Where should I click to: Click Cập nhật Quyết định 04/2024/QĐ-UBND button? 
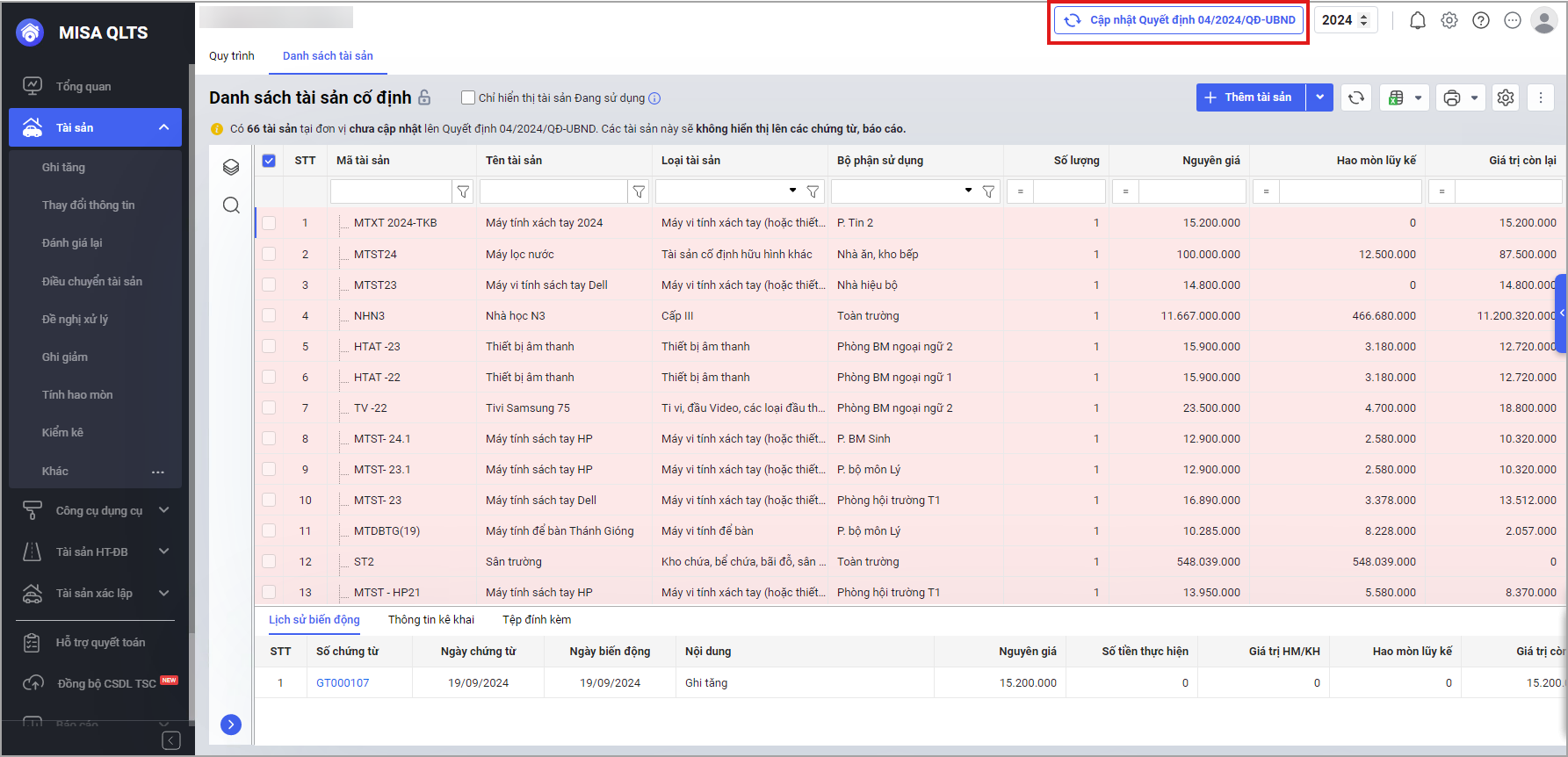pyautogui.click(x=1179, y=20)
